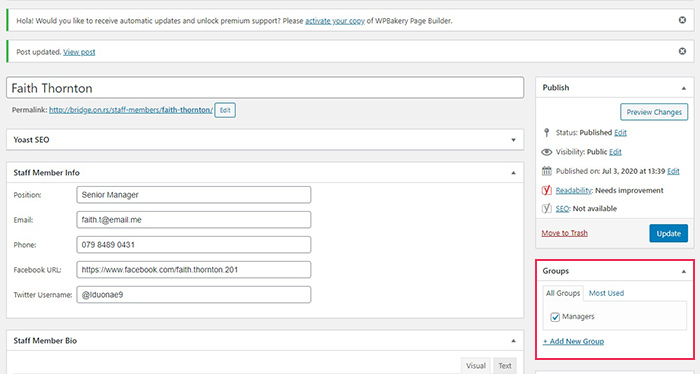The image size is (700, 374).
Task: Focus the Phone field
Action: coord(194,245)
